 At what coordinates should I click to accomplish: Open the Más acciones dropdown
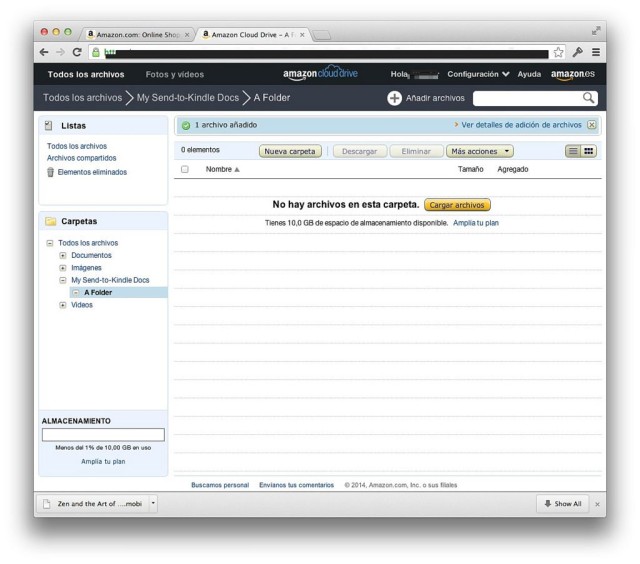(479, 151)
